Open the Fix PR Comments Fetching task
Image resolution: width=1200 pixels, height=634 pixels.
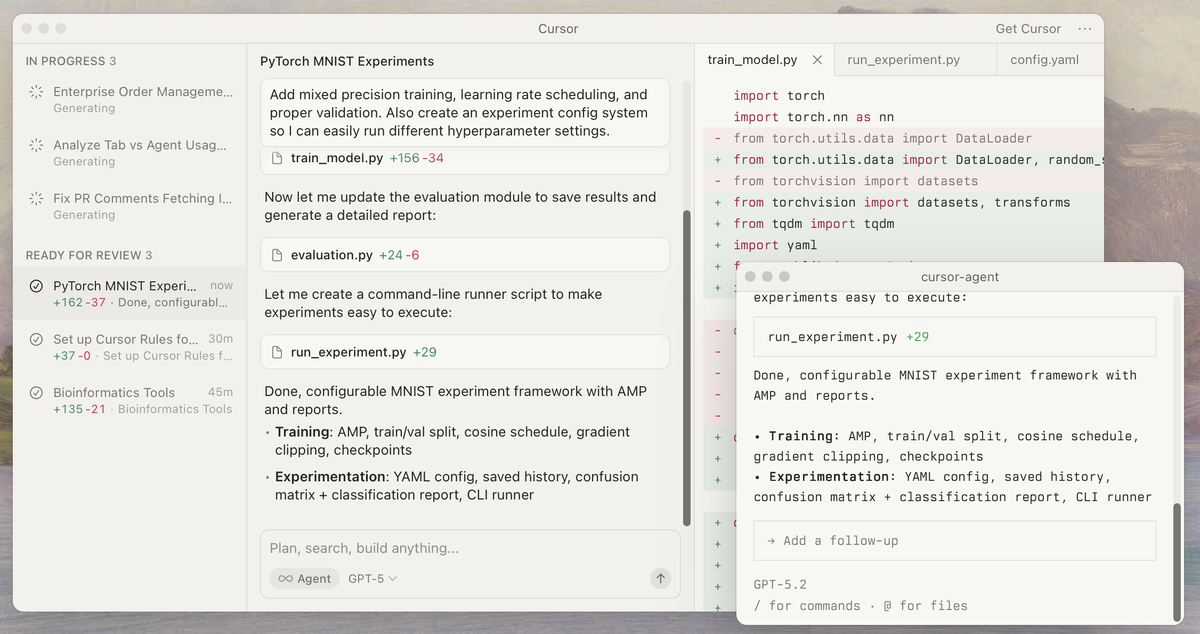[130, 206]
